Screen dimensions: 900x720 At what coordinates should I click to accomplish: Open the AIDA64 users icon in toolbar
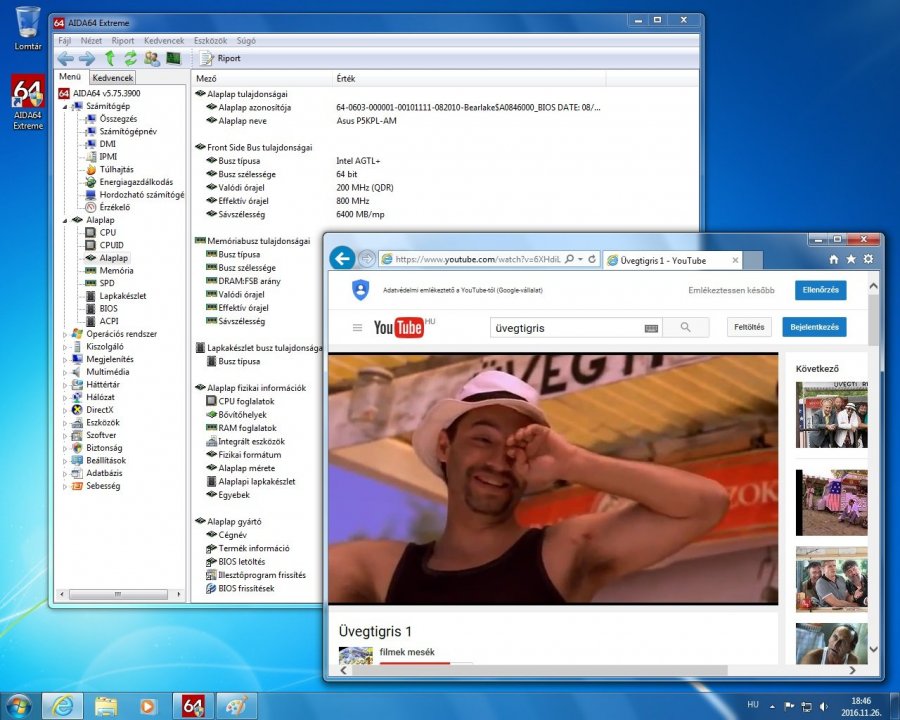tap(152, 58)
